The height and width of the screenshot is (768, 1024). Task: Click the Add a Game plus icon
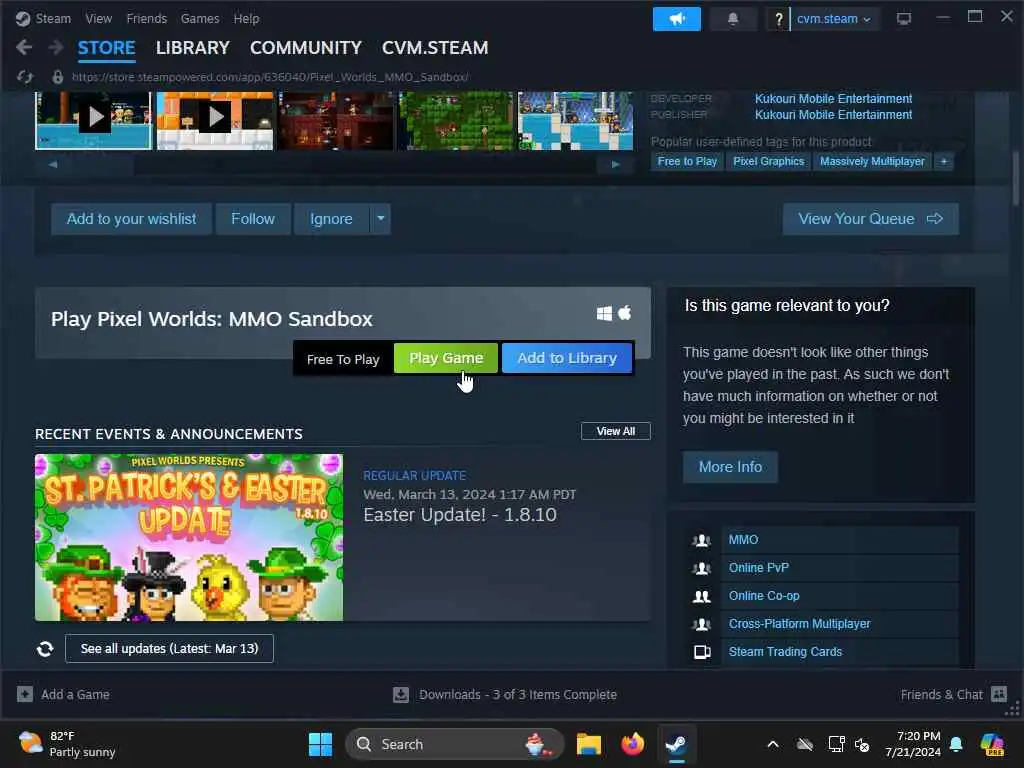coord(25,694)
